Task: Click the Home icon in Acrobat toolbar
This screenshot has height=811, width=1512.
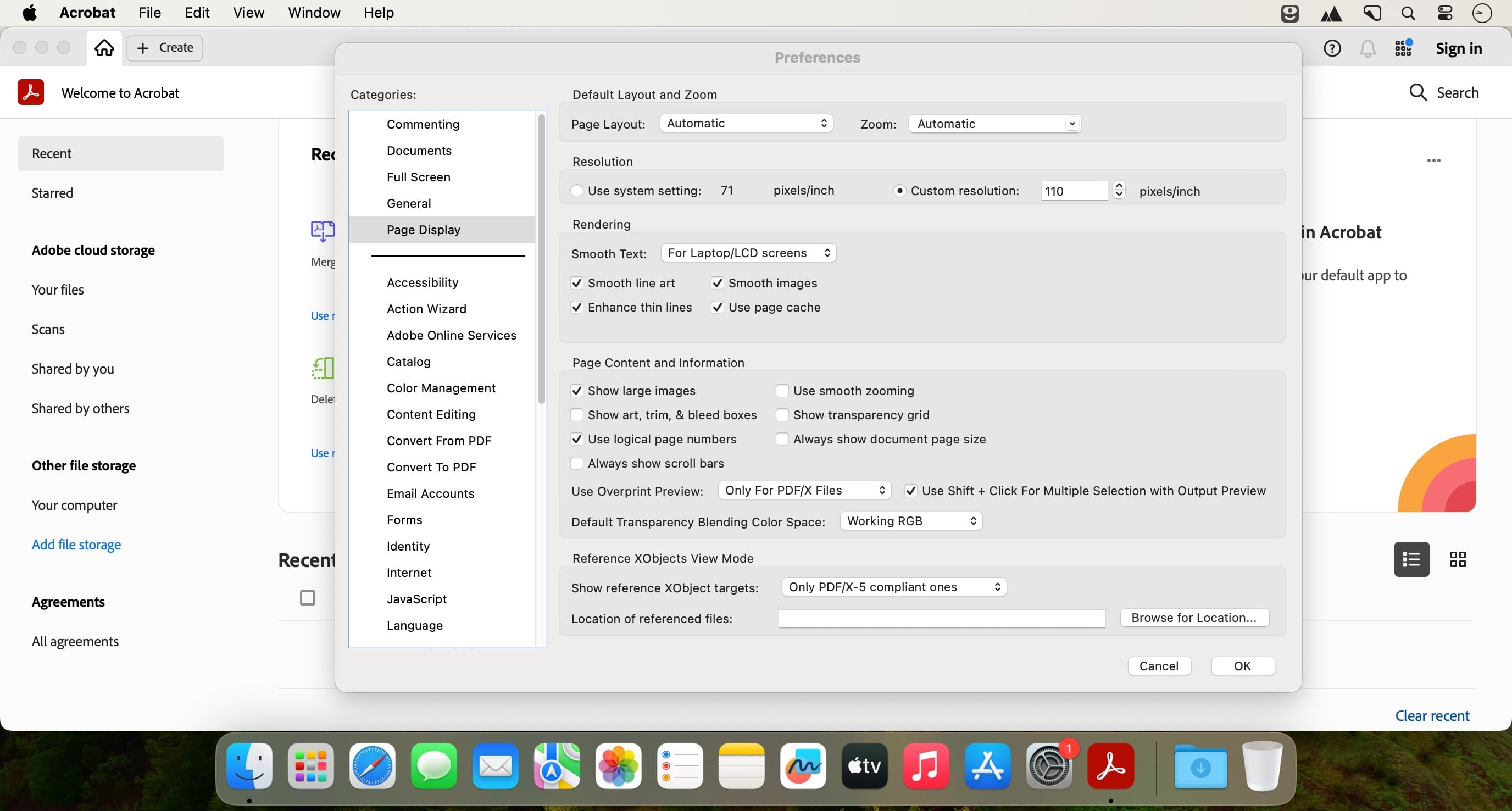Action: [x=104, y=48]
